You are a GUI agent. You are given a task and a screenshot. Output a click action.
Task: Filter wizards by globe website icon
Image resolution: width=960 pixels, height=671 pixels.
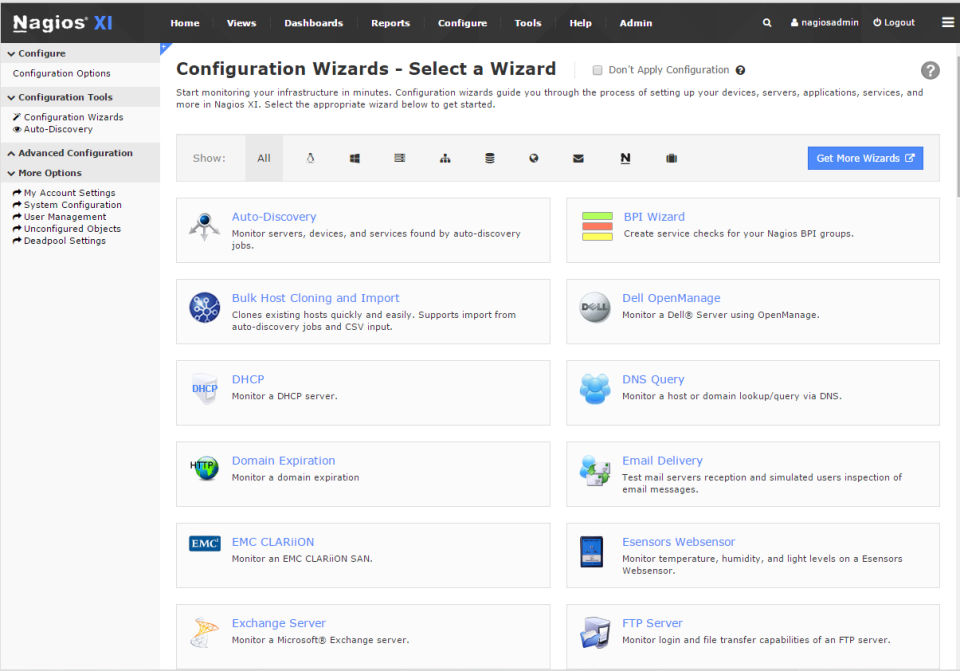534,158
